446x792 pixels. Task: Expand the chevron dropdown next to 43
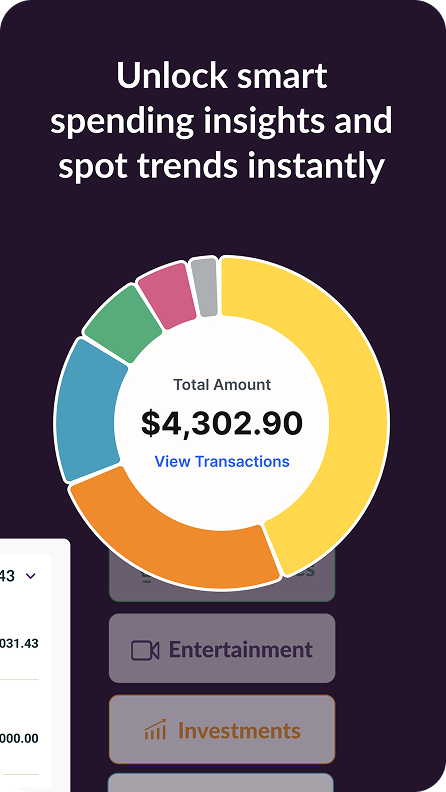click(30, 576)
